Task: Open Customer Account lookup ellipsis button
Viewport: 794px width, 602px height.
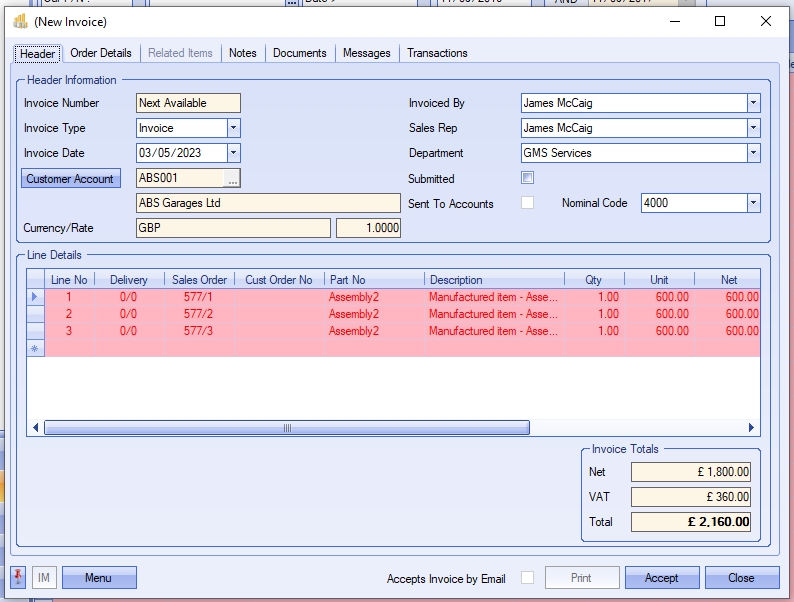Action: tap(232, 178)
